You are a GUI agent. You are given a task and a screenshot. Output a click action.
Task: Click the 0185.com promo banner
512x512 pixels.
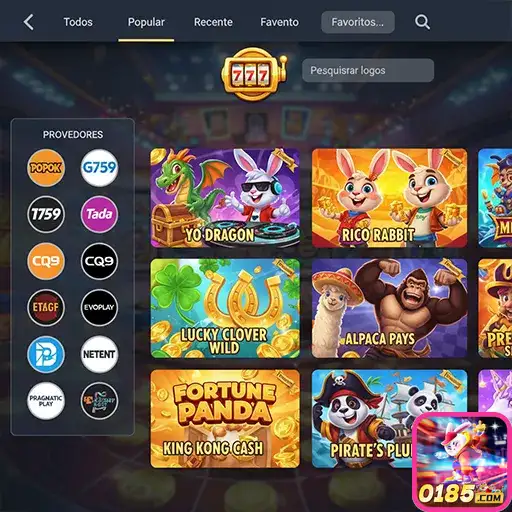[462, 462]
